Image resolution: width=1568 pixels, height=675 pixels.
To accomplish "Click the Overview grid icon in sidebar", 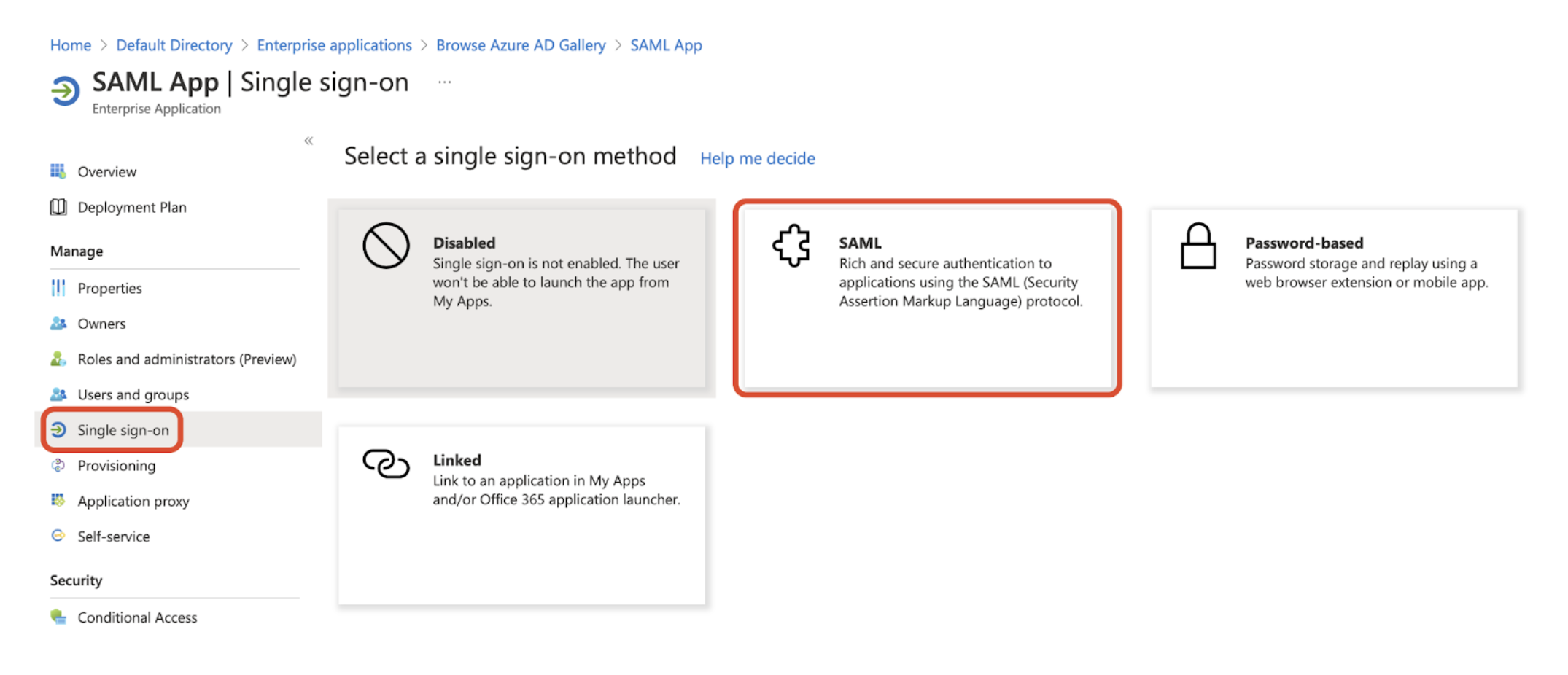I will pos(58,171).
